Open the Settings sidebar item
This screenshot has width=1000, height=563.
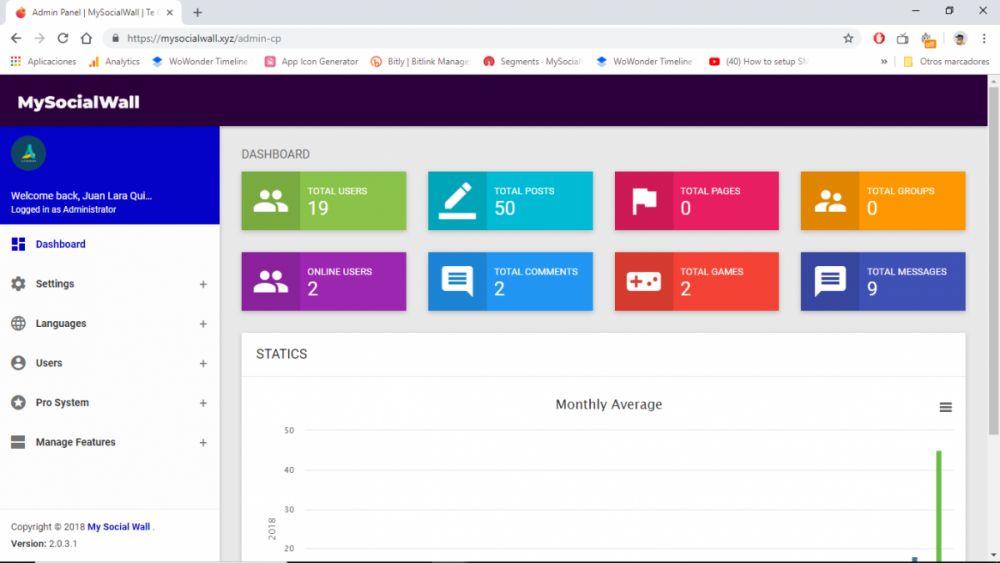click(x=110, y=284)
